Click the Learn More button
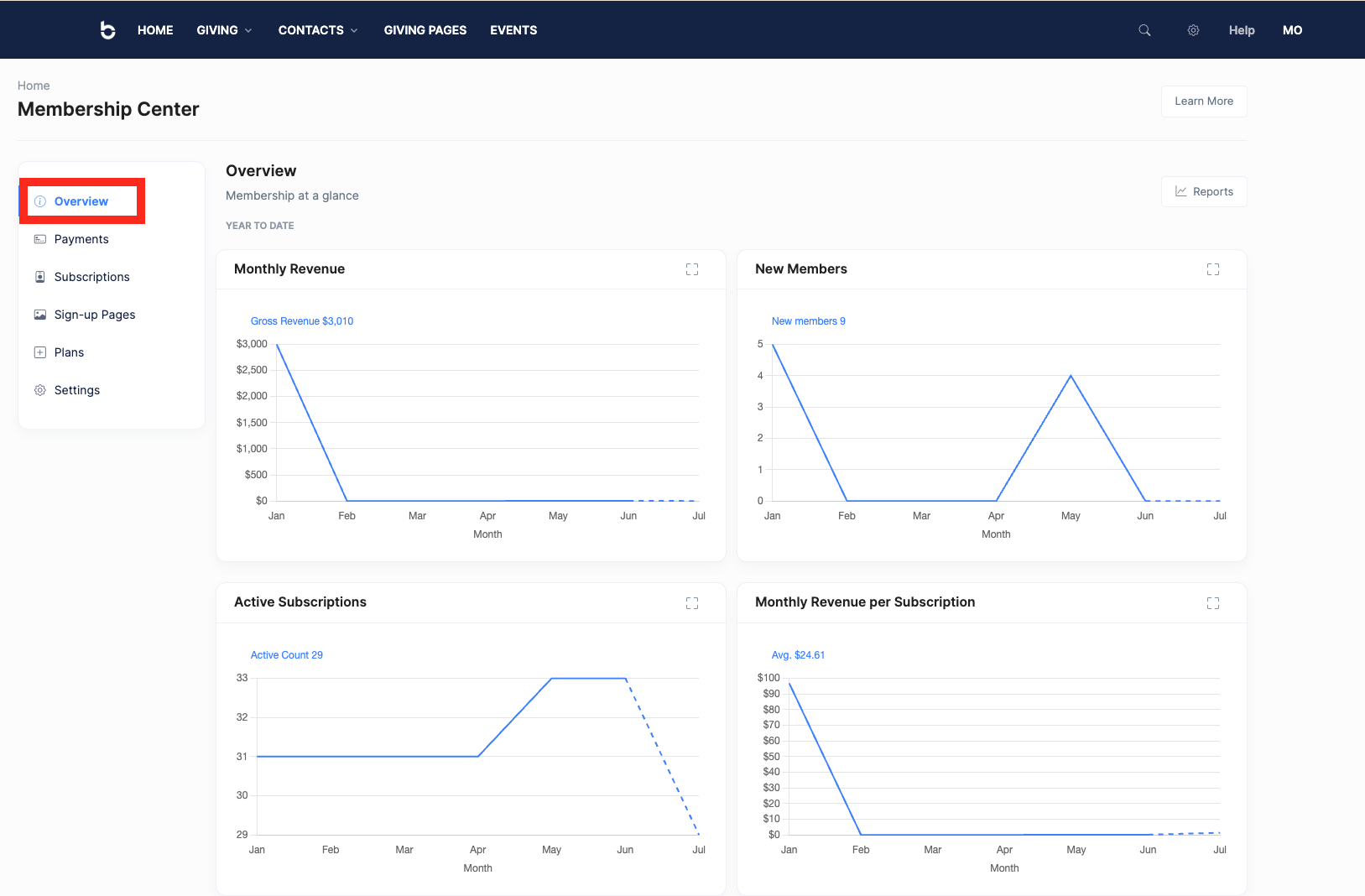The width and height of the screenshot is (1365, 896). [1204, 101]
